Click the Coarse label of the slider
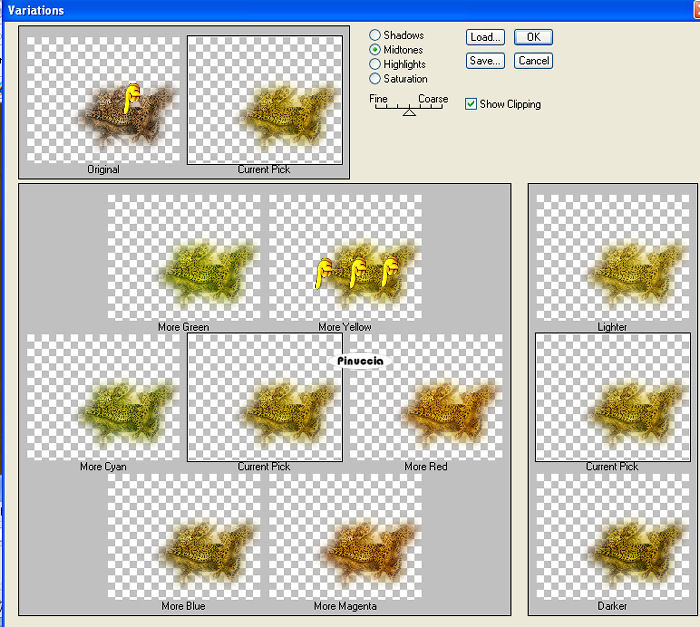This screenshot has height=627, width=700. pyautogui.click(x=433, y=99)
